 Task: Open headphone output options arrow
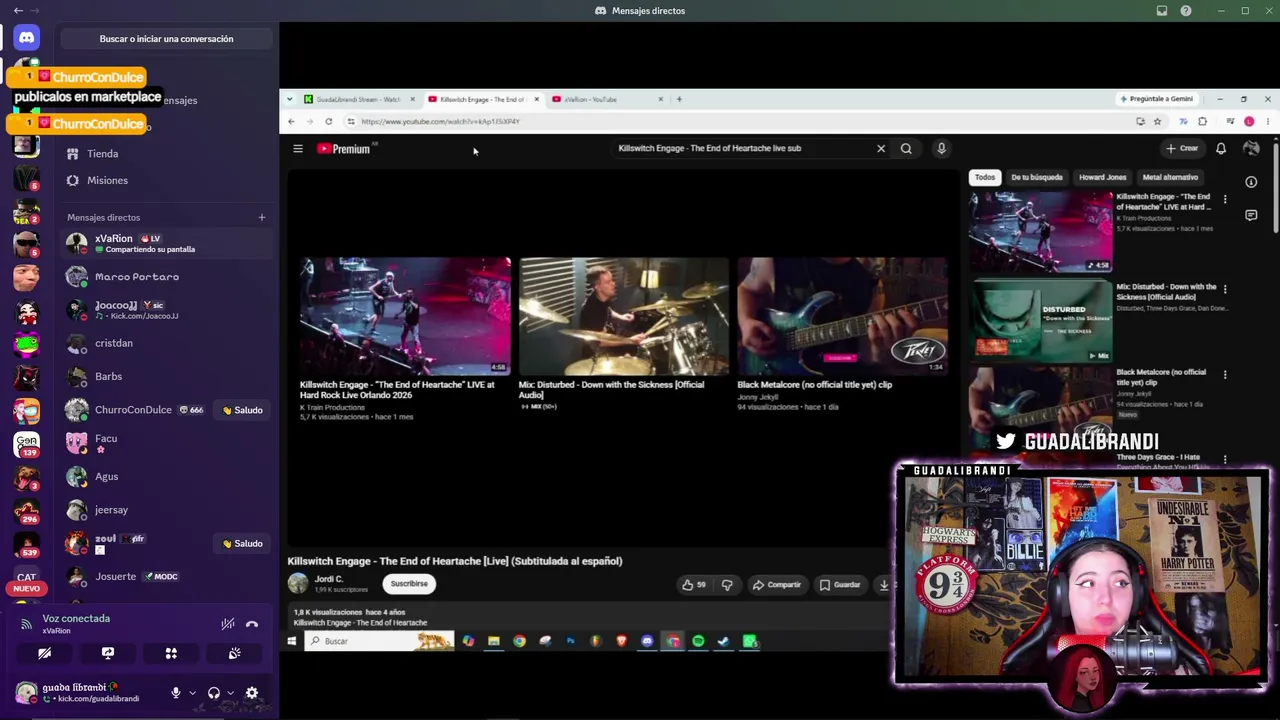coord(230,693)
